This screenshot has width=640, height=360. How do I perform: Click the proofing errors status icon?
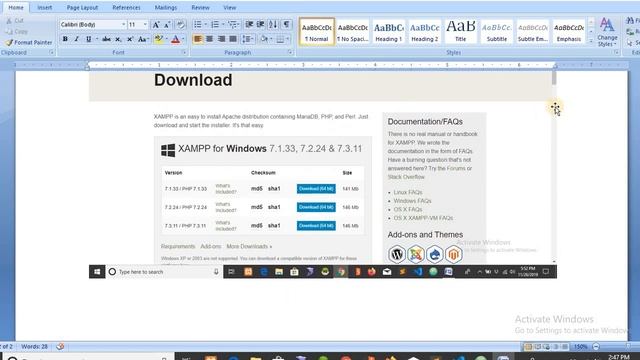coord(60,347)
